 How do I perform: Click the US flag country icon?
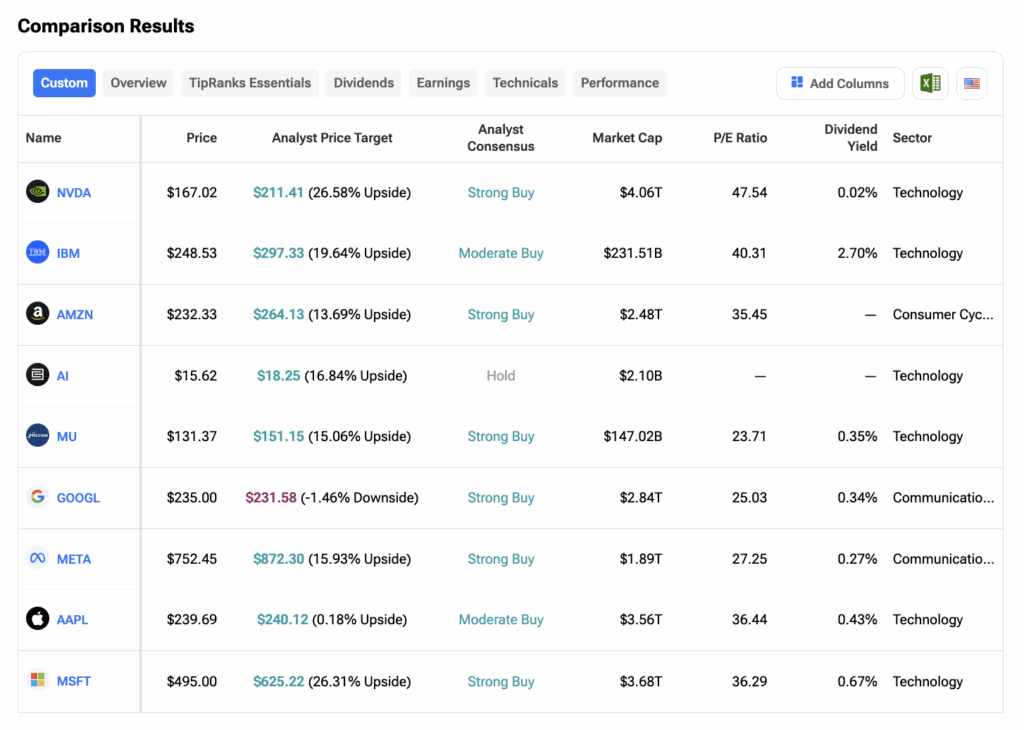coord(971,84)
